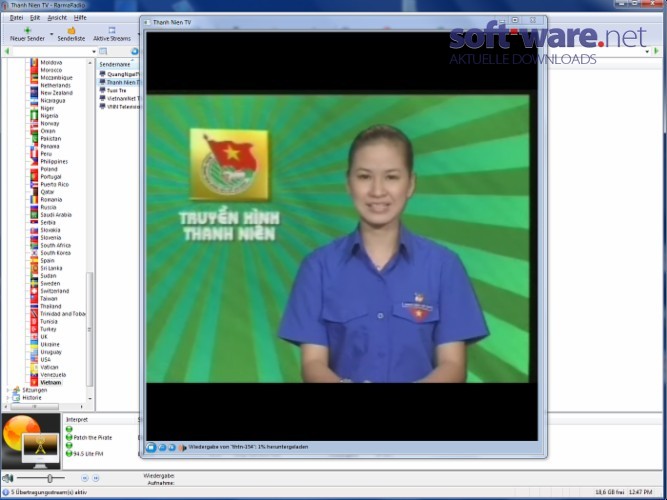
Task: Select Switzerland in the country tree
Action: tap(54, 291)
